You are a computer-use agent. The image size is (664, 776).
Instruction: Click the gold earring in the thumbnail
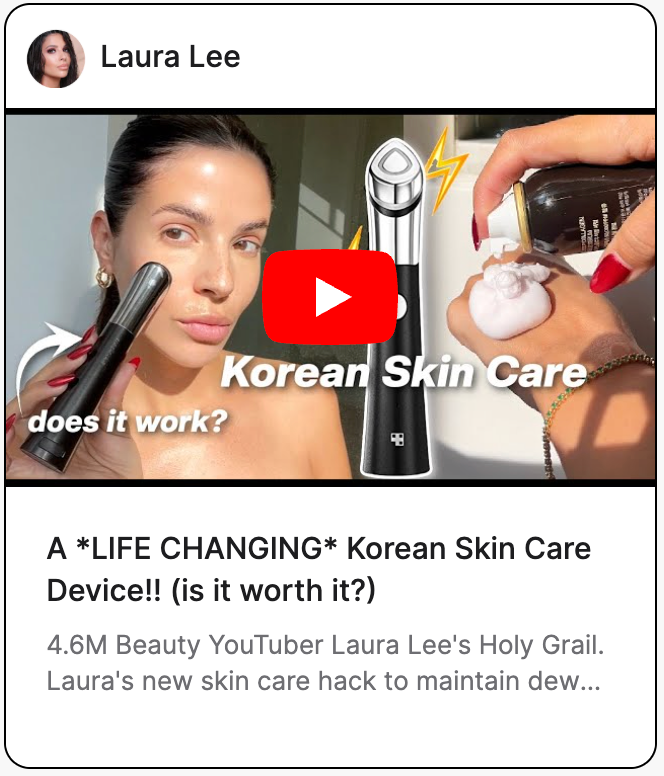(104, 278)
